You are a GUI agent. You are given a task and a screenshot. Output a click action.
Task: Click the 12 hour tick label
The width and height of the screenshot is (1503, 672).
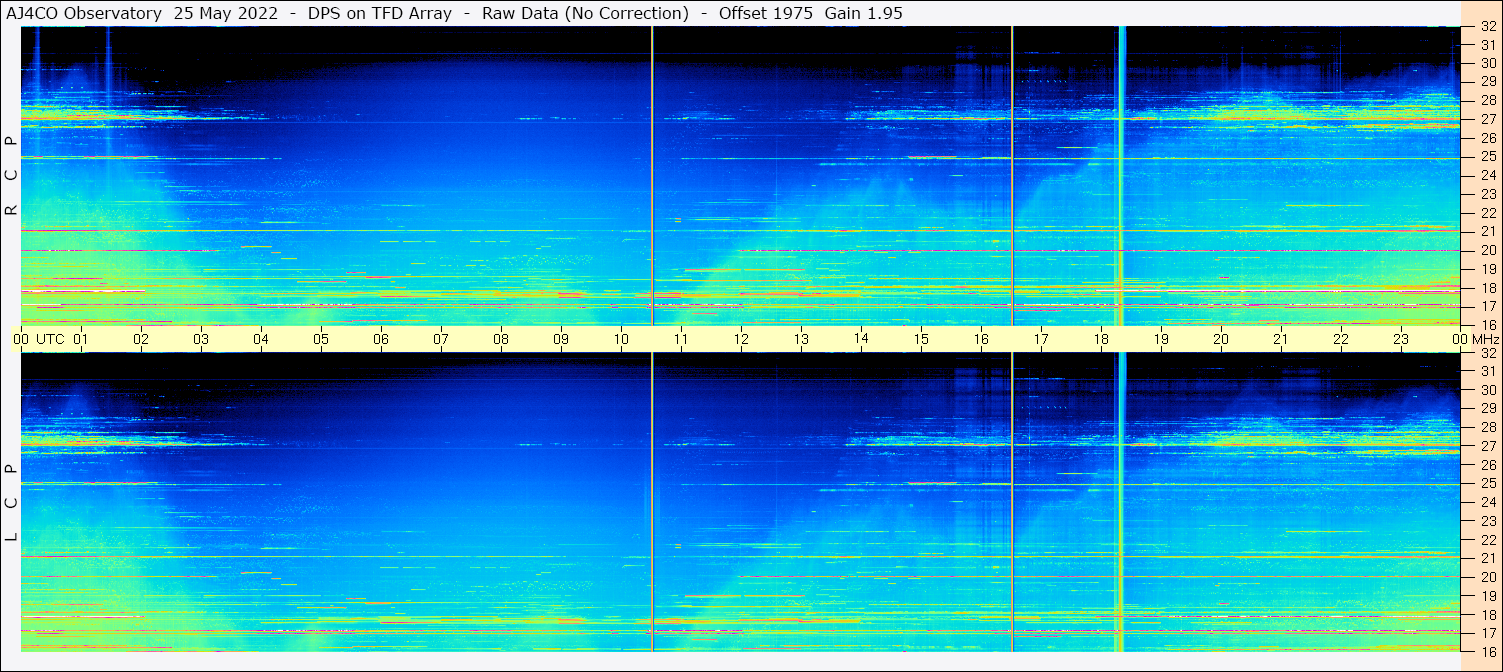[741, 339]
